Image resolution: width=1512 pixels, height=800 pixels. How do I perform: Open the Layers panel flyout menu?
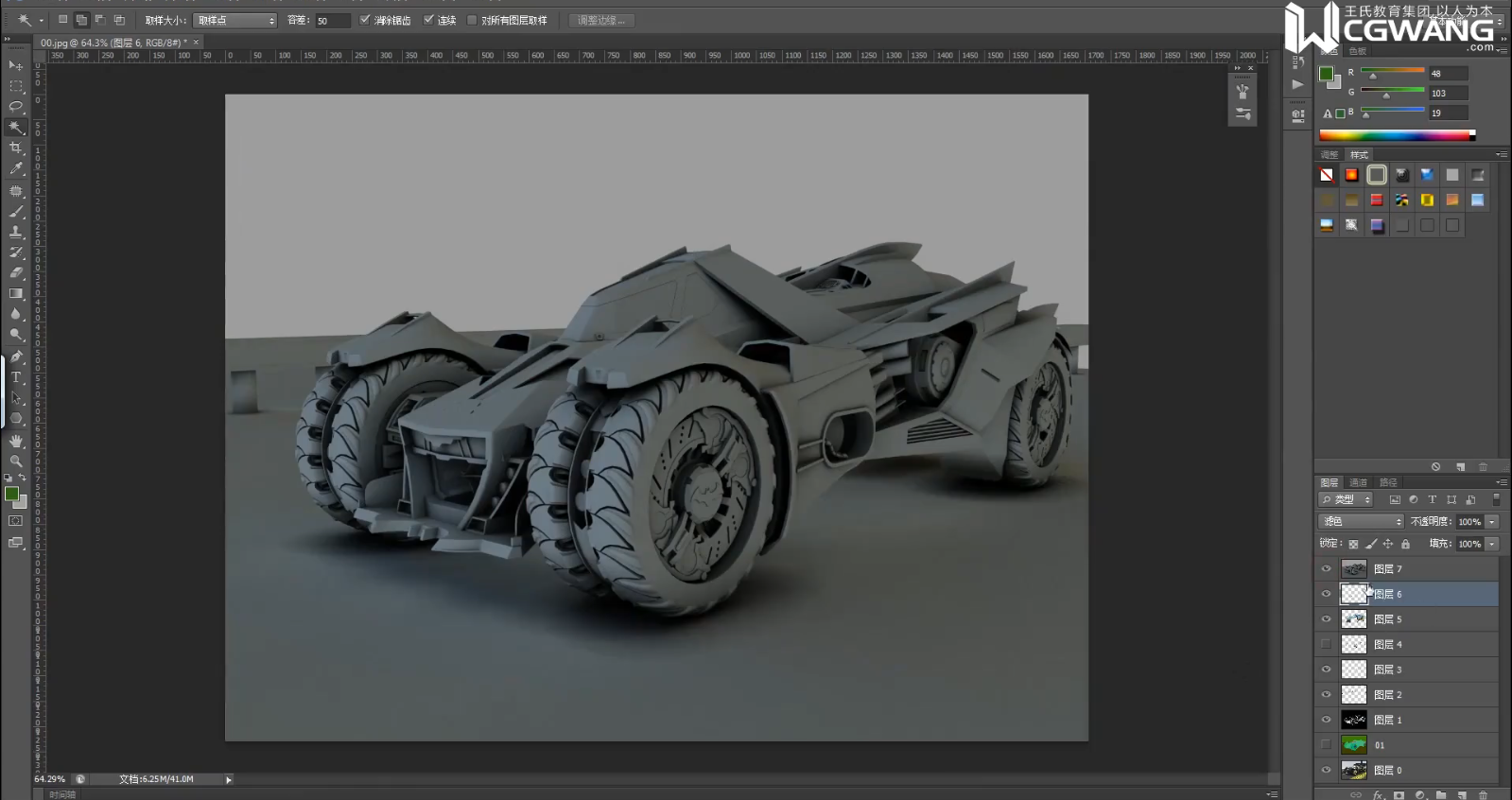[x=1502, y=482]
